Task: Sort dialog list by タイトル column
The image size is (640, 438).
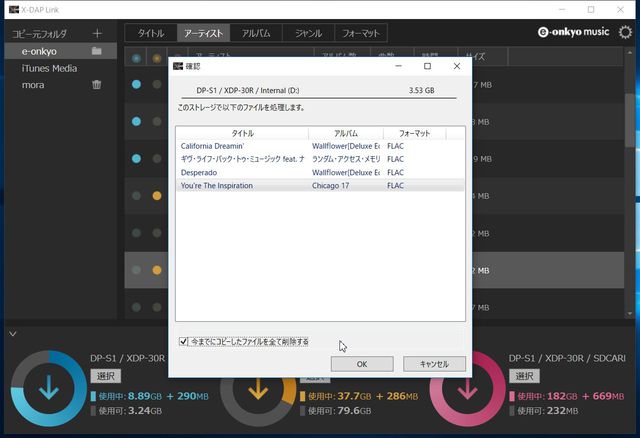Action: (x=242, y=133)
